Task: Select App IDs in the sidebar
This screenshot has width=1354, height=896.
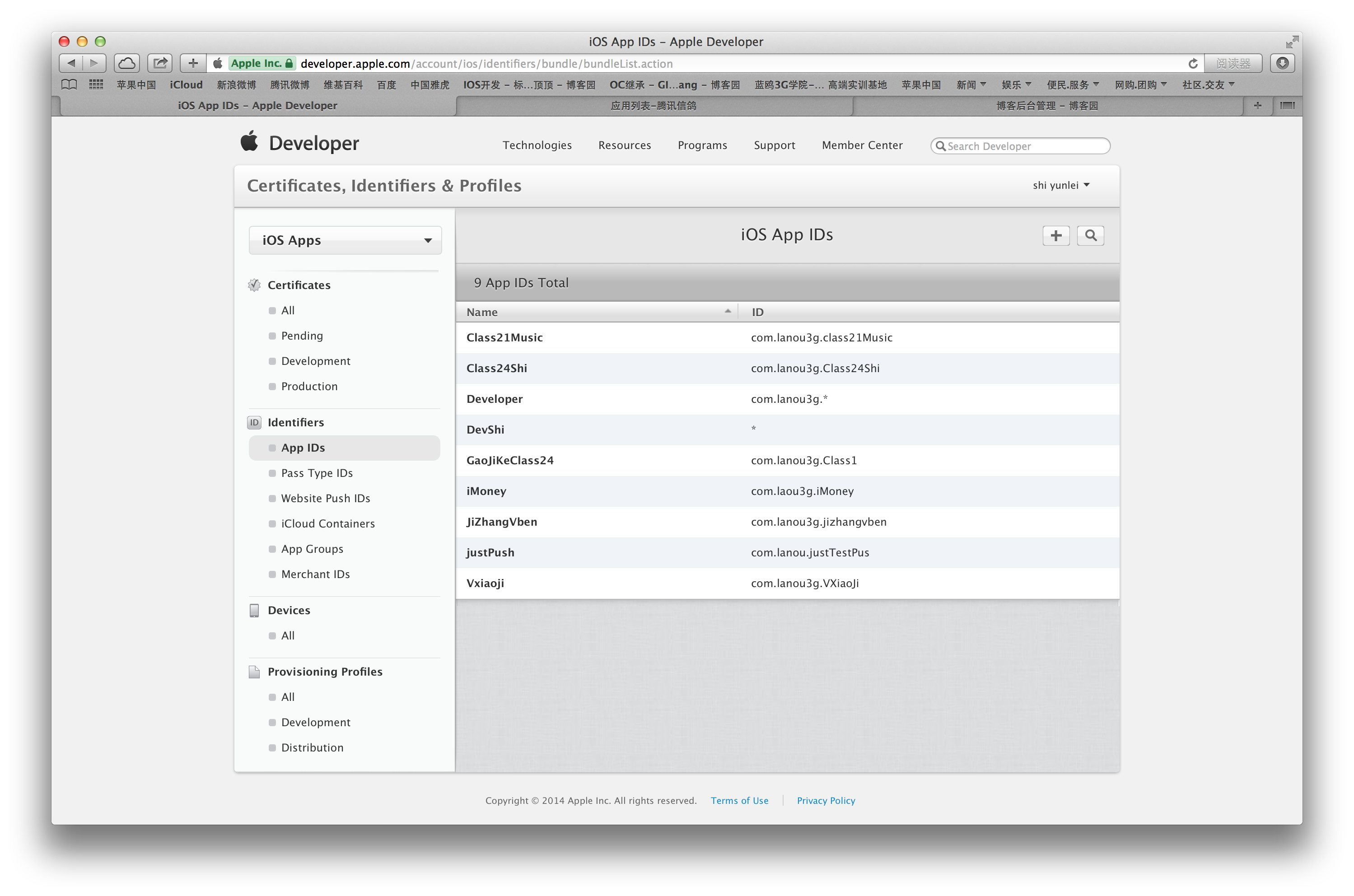Action: tap(344, 448)
